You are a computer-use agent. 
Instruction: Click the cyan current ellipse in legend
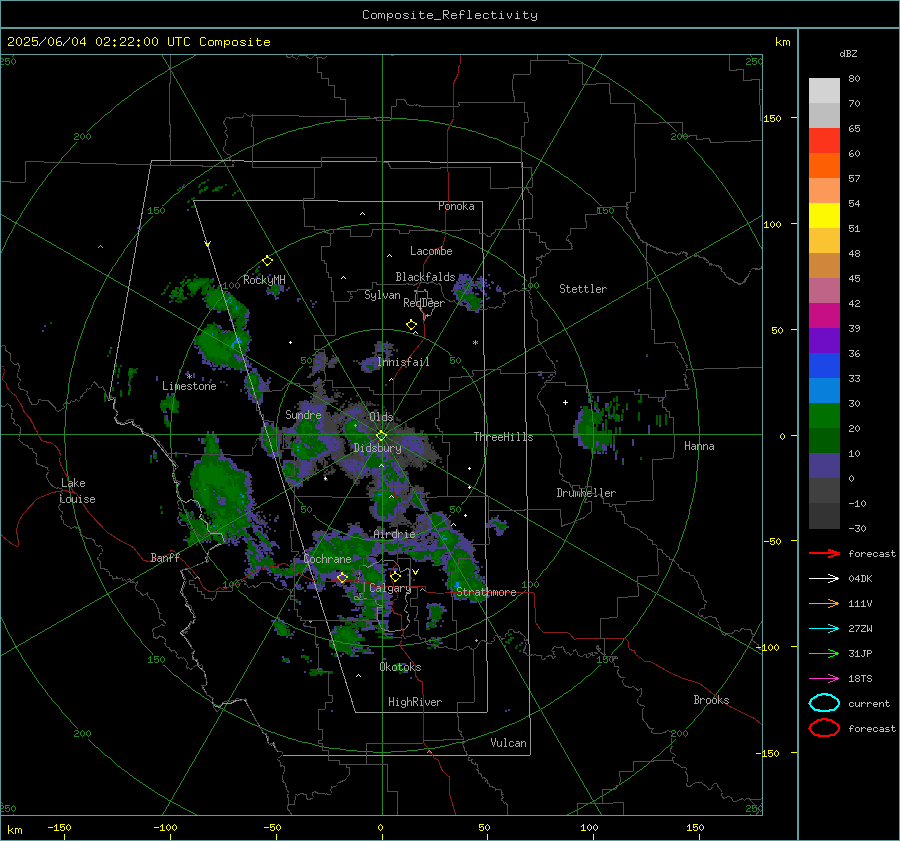[824, 703]
